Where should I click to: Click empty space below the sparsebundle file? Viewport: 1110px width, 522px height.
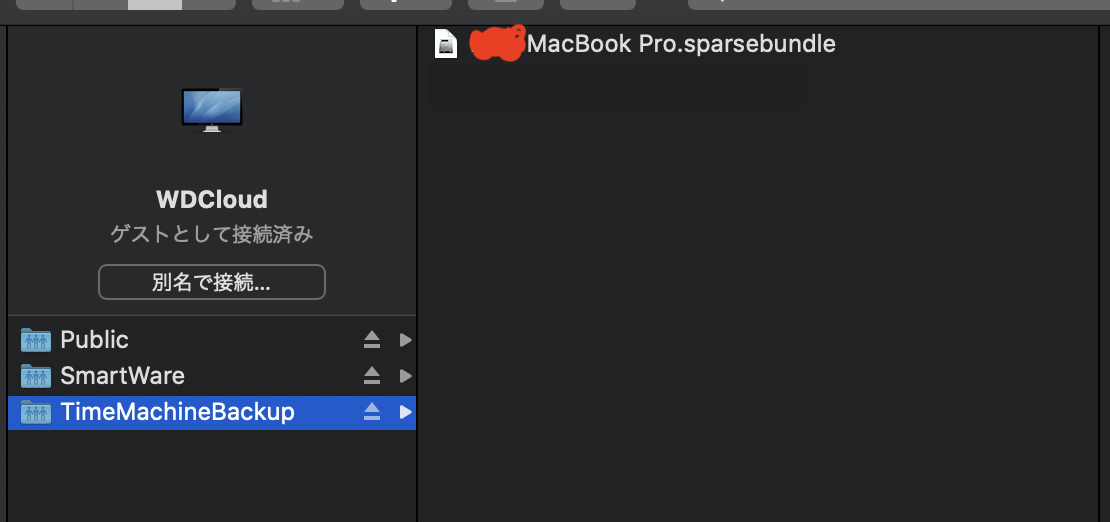click(760, 300)
